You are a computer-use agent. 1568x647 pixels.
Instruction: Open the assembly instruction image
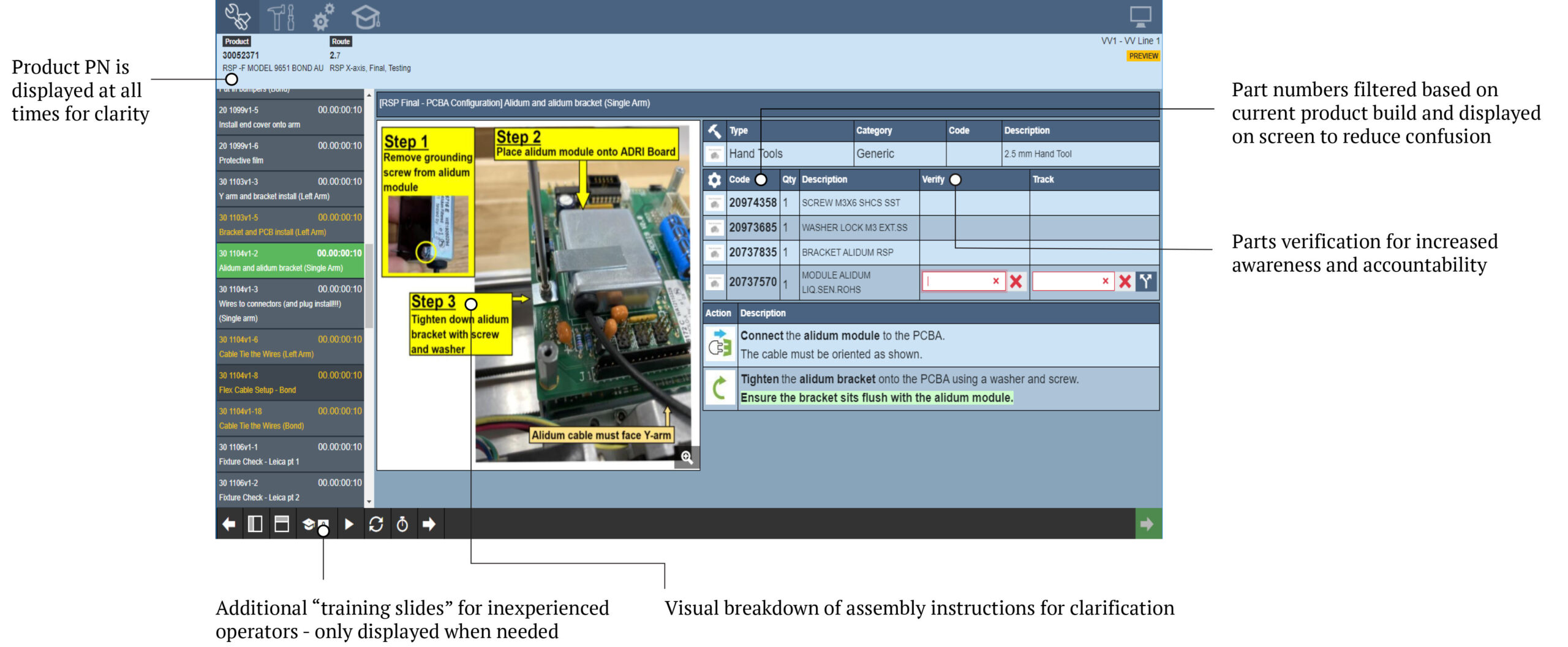[x=537, y=294]
